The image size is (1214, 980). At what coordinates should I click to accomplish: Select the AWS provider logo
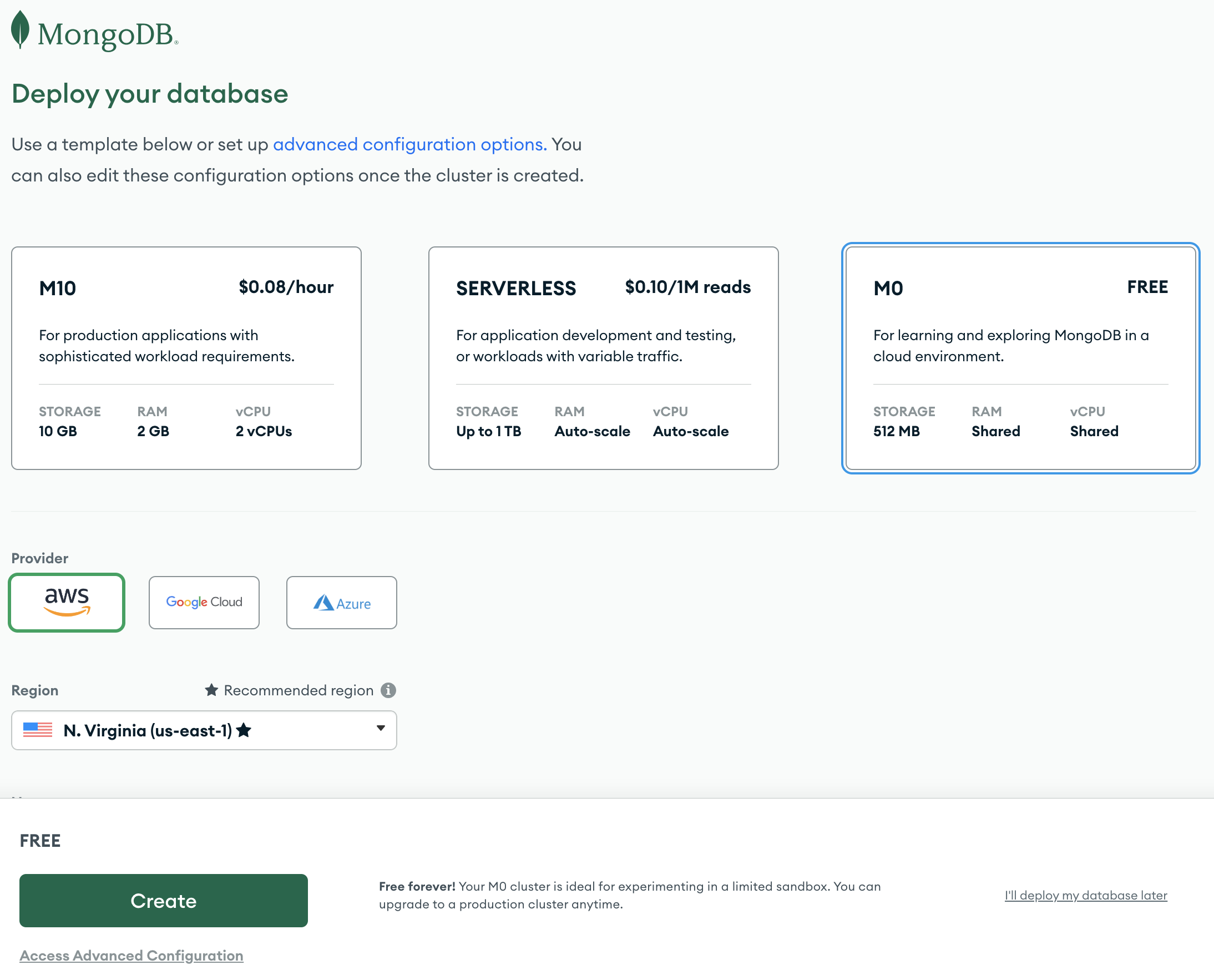pos(67,602)
